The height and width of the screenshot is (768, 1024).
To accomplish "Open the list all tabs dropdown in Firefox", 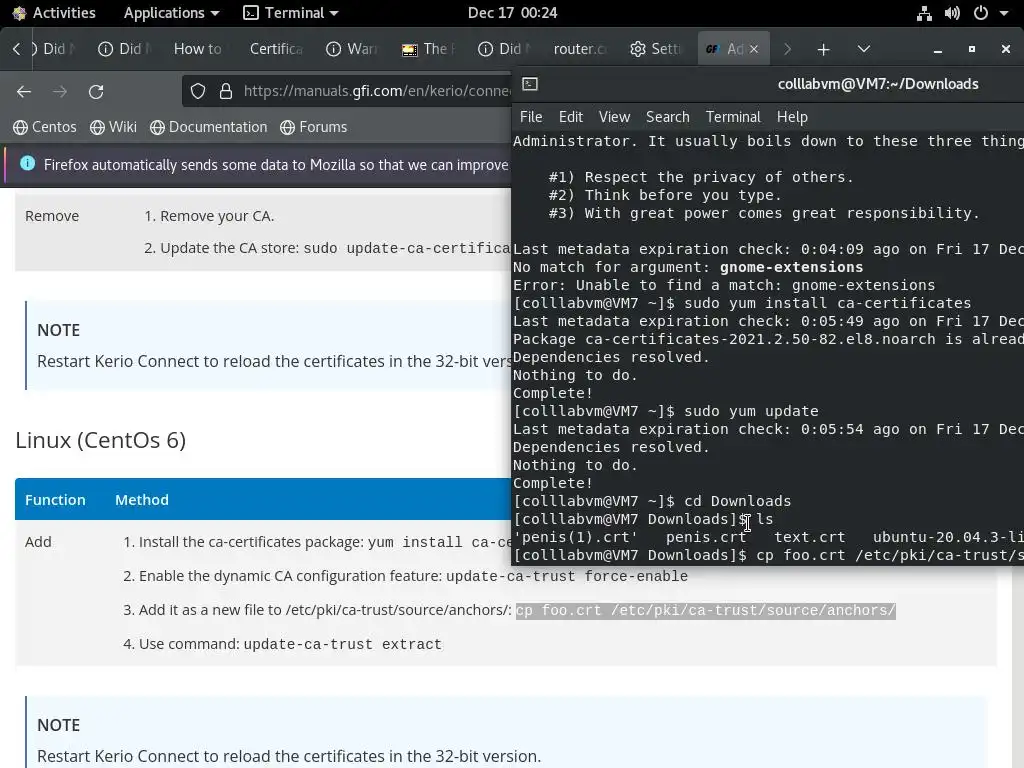I will (x=863, y=49).
